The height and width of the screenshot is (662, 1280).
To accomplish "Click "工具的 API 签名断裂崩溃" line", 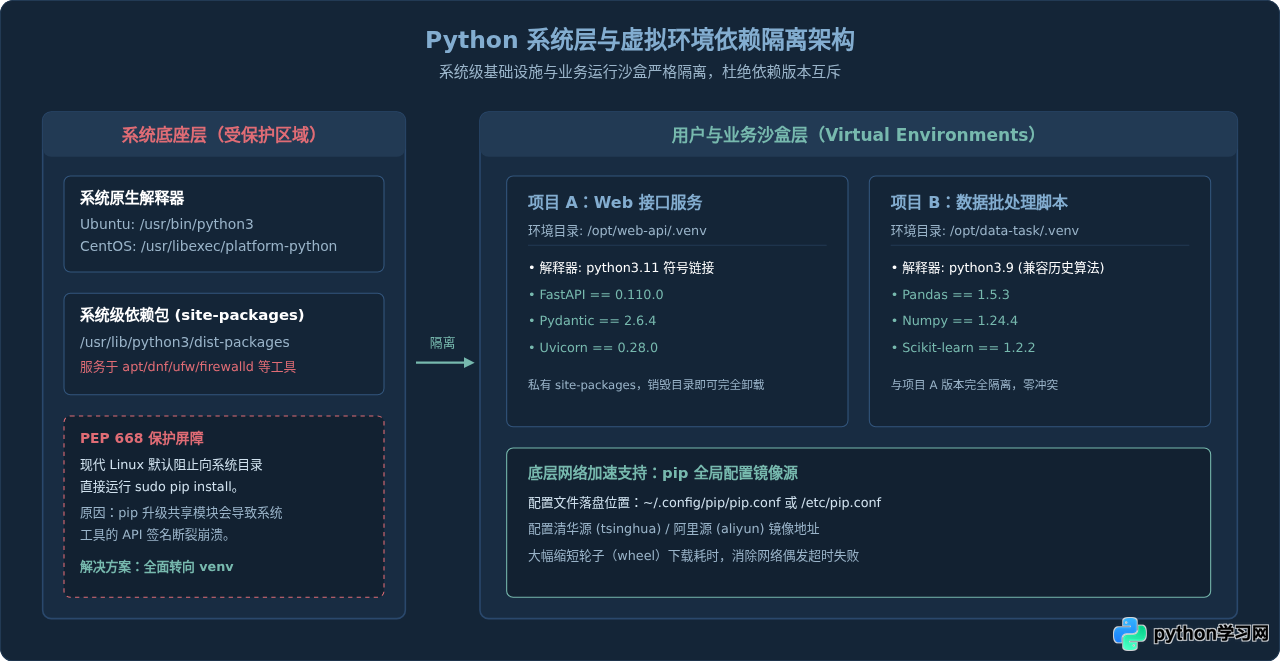I will (155, 535).
